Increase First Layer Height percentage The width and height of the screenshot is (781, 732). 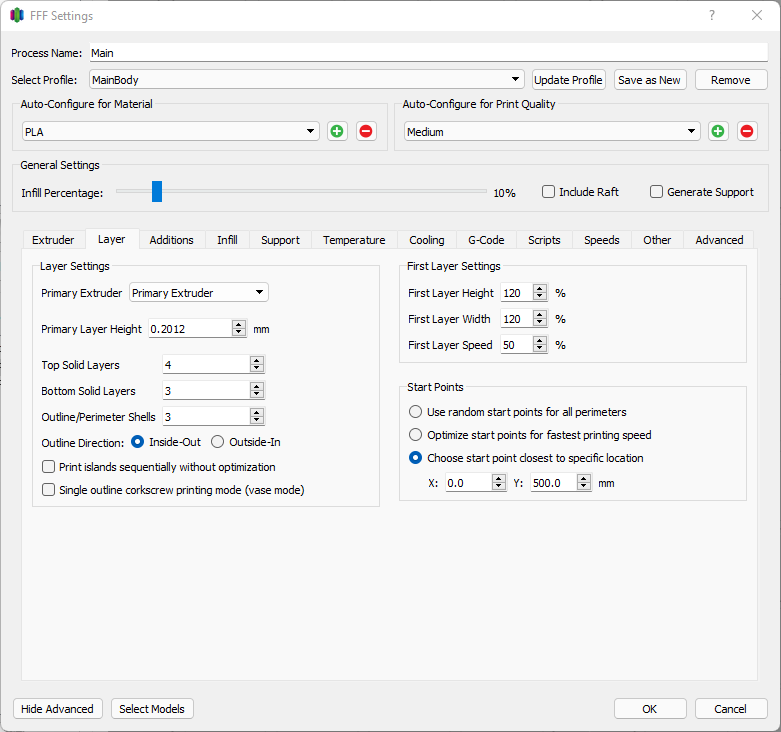coord(540,288)
